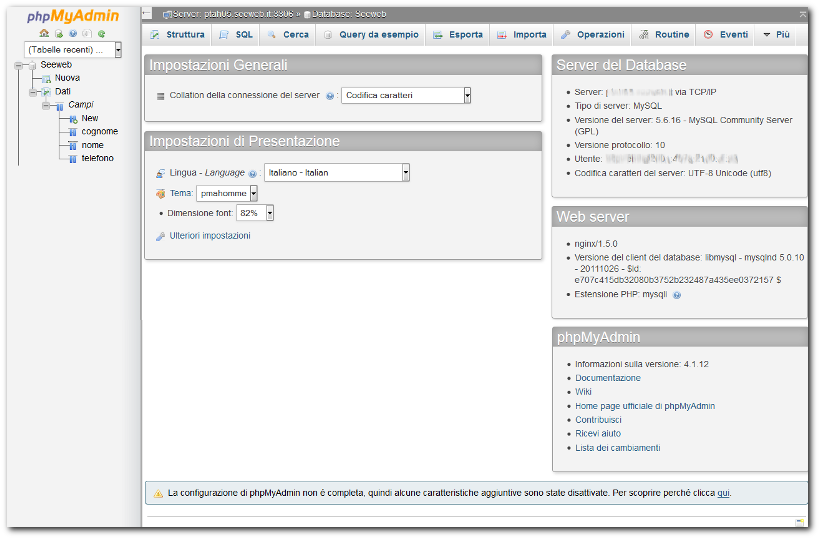Select the cognome column label

coord(99,132)
